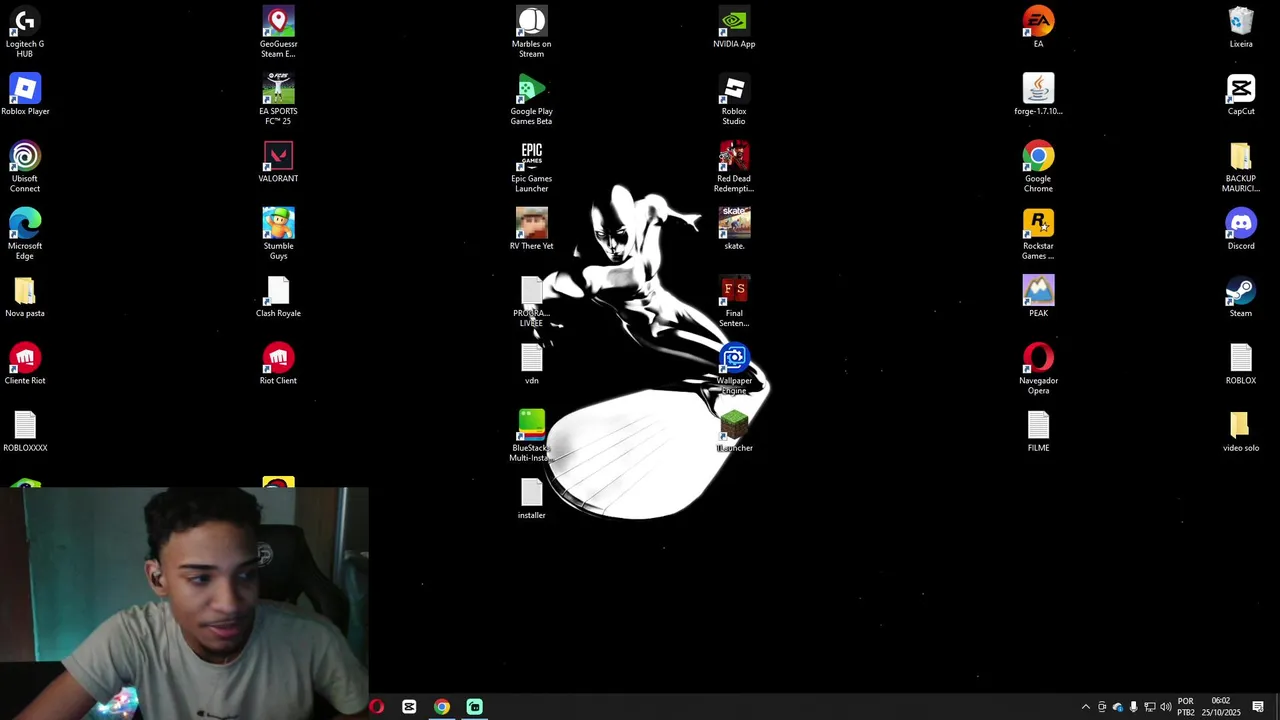Open Microsoft Edge desktop shortcut
Viewport: 1280px width, 720px height.
tap(25, 233)
